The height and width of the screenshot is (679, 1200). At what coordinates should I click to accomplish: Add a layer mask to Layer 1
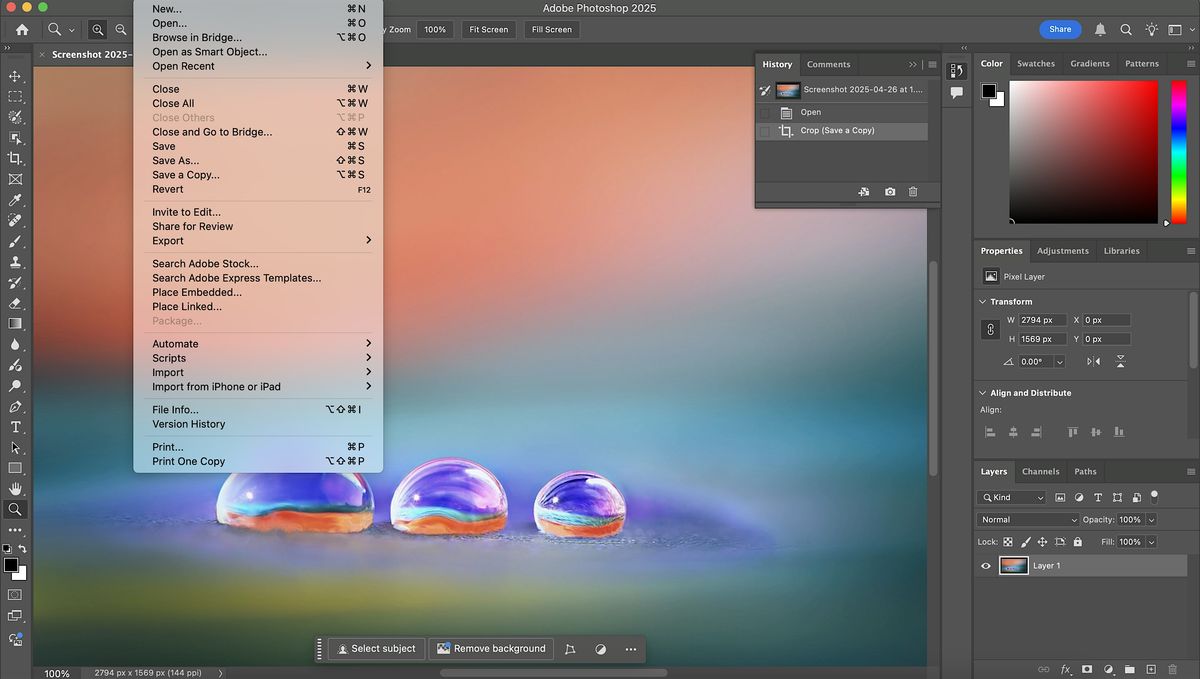[x=1087, y=669]
